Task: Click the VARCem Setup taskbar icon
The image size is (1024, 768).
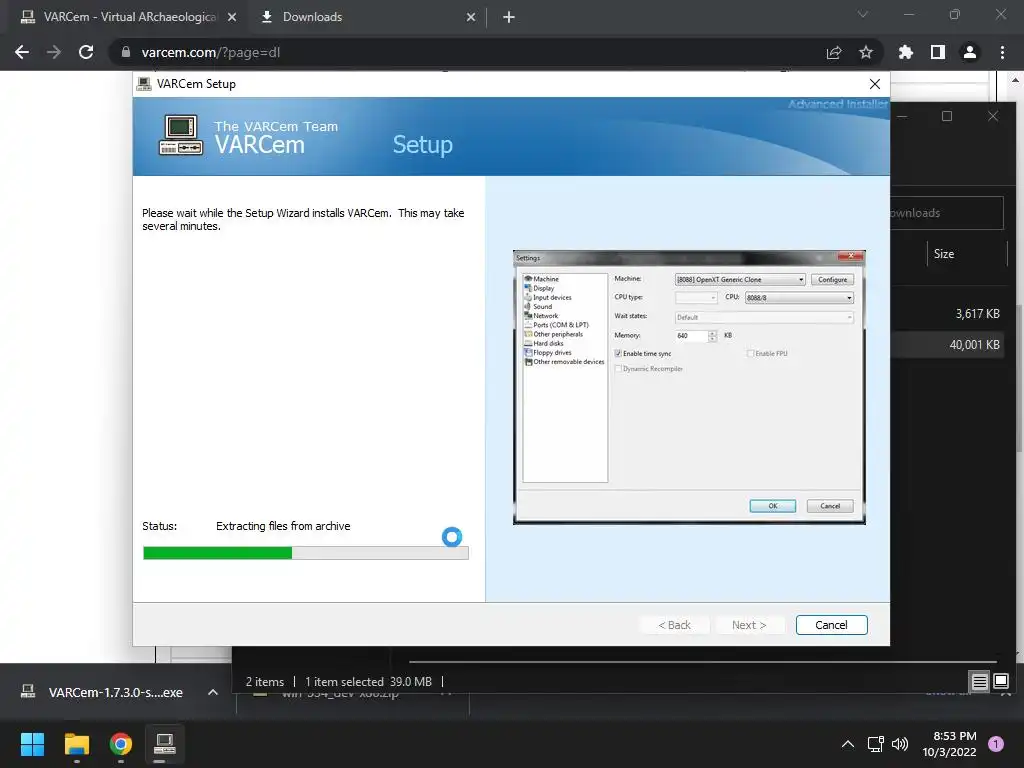Action: 165,744
